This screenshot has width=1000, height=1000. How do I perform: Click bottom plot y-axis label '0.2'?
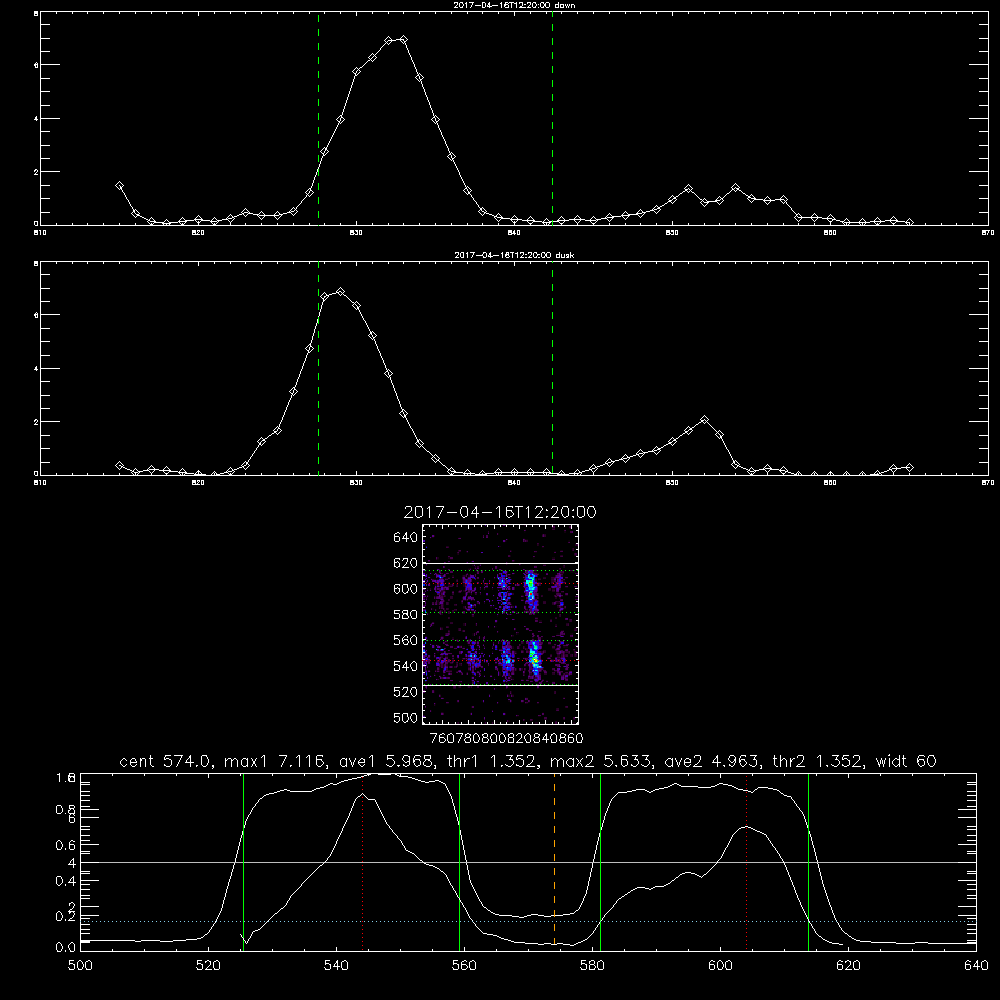[x=66, y=916]
